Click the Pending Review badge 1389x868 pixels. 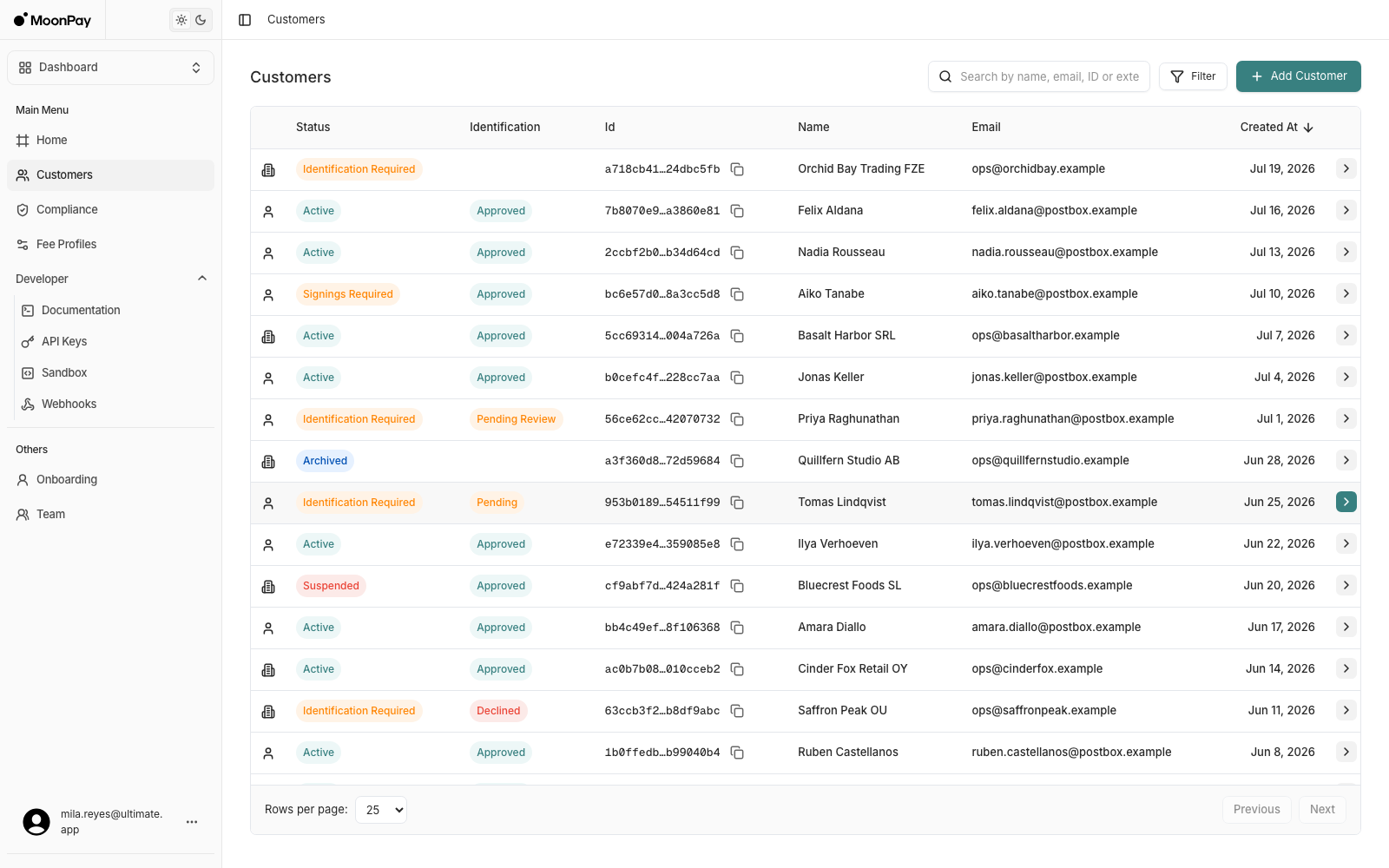coord(516,419)
